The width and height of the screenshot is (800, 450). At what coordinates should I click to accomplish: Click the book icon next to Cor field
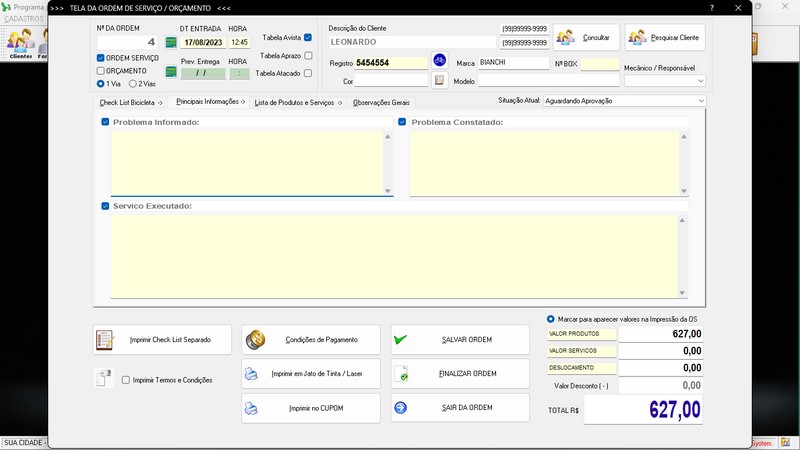(439, 80)
